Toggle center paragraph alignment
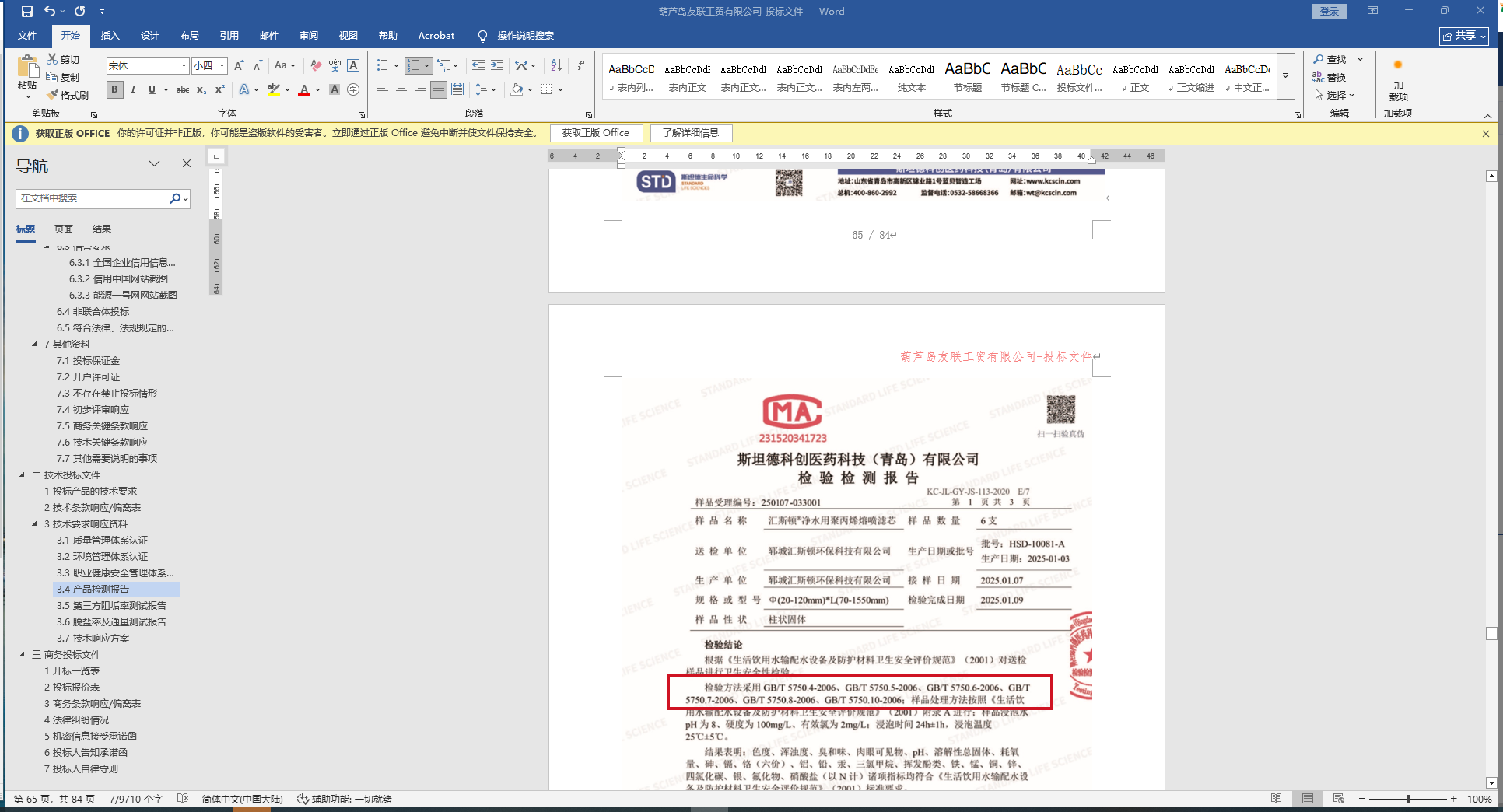This screenshot has width=1503, height=812. coord(401,89)
